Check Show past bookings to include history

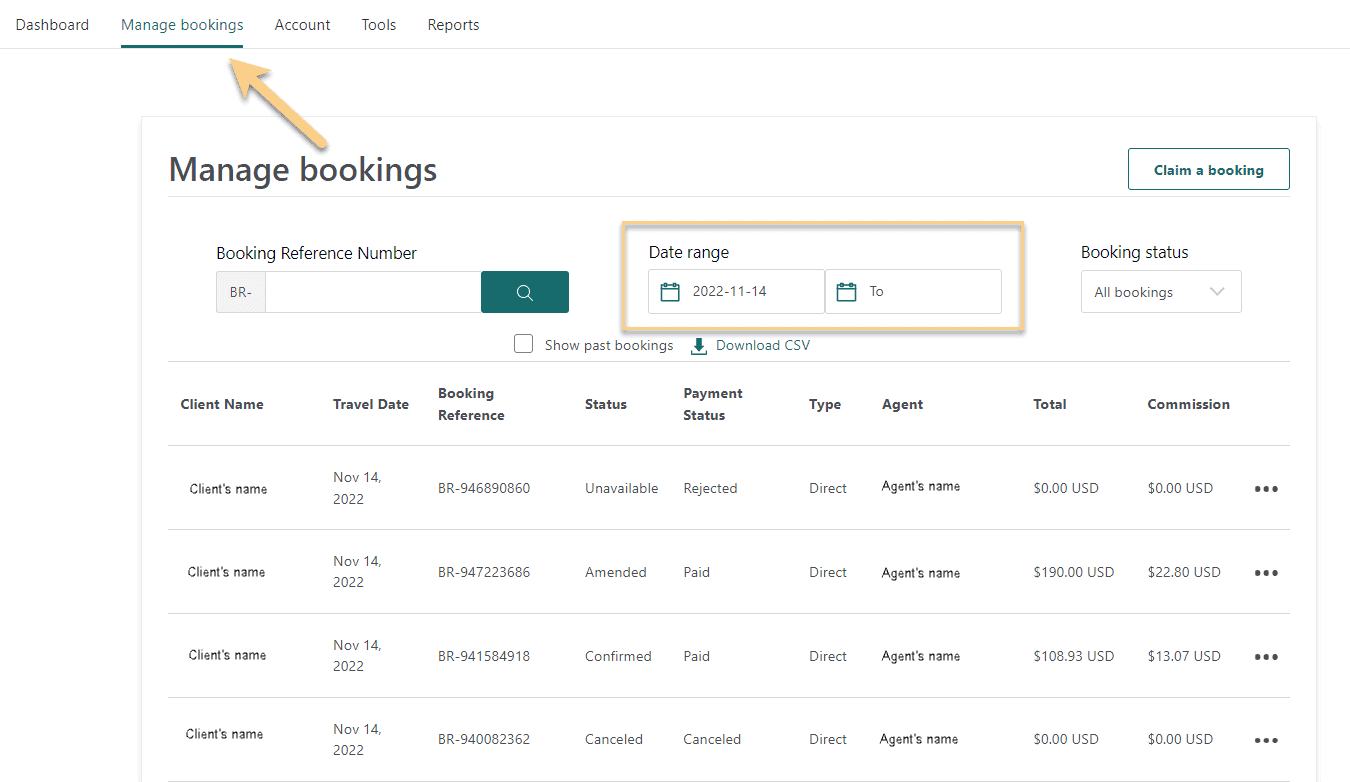pos(523,343)
